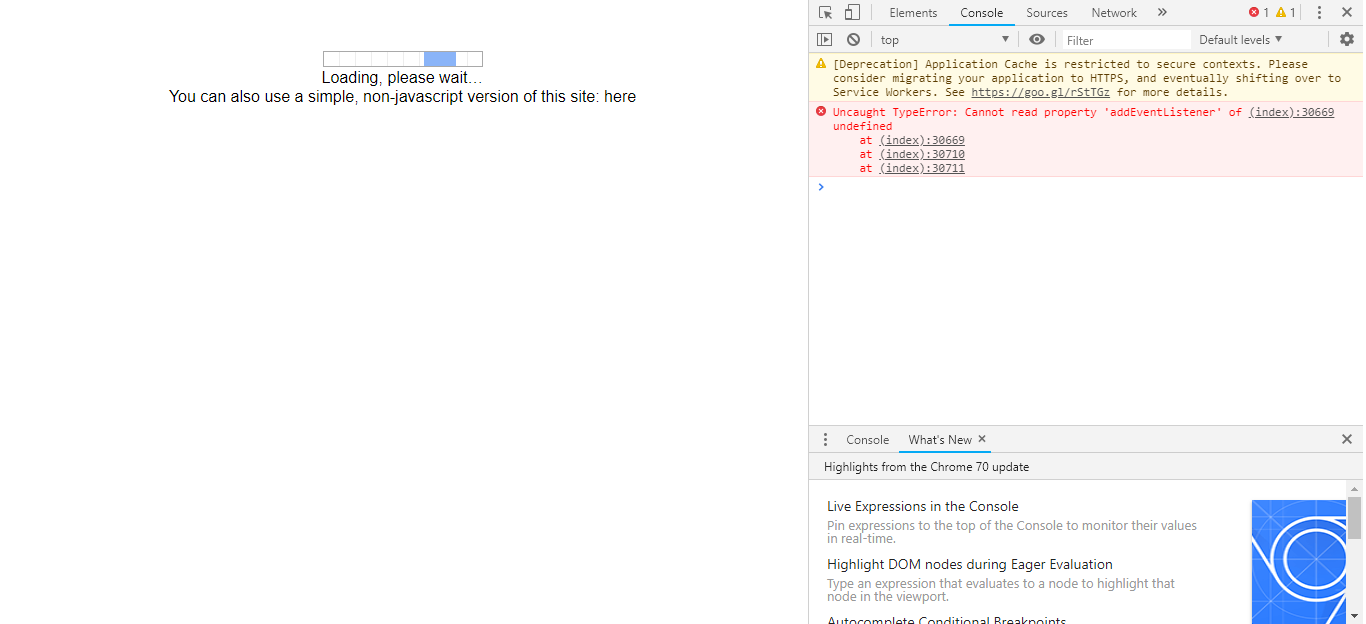Click the live expression eye icon

(1037, 40)
